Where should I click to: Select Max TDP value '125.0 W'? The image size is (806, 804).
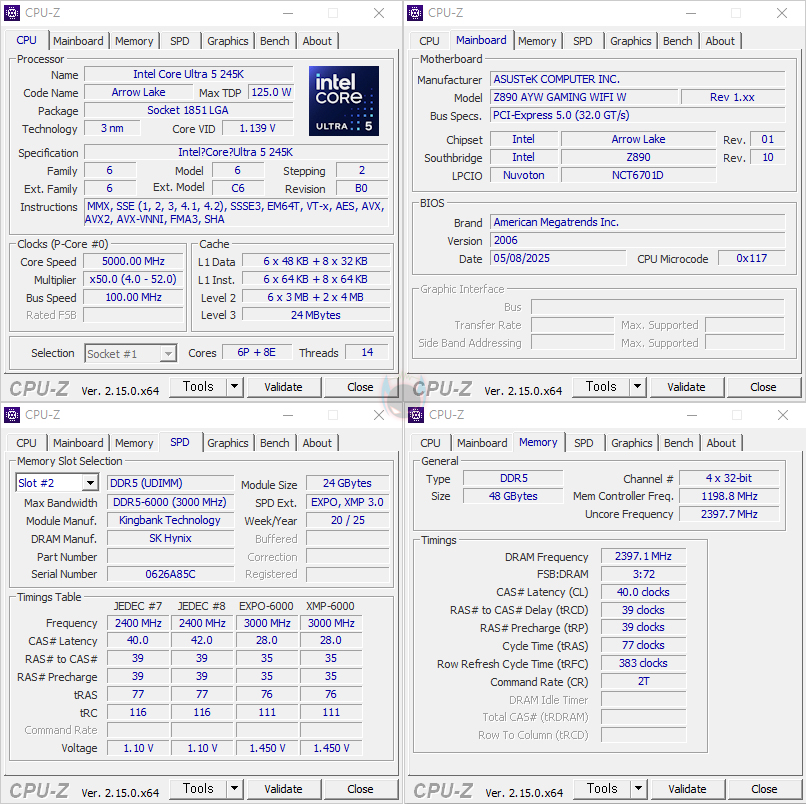point(271,92)
